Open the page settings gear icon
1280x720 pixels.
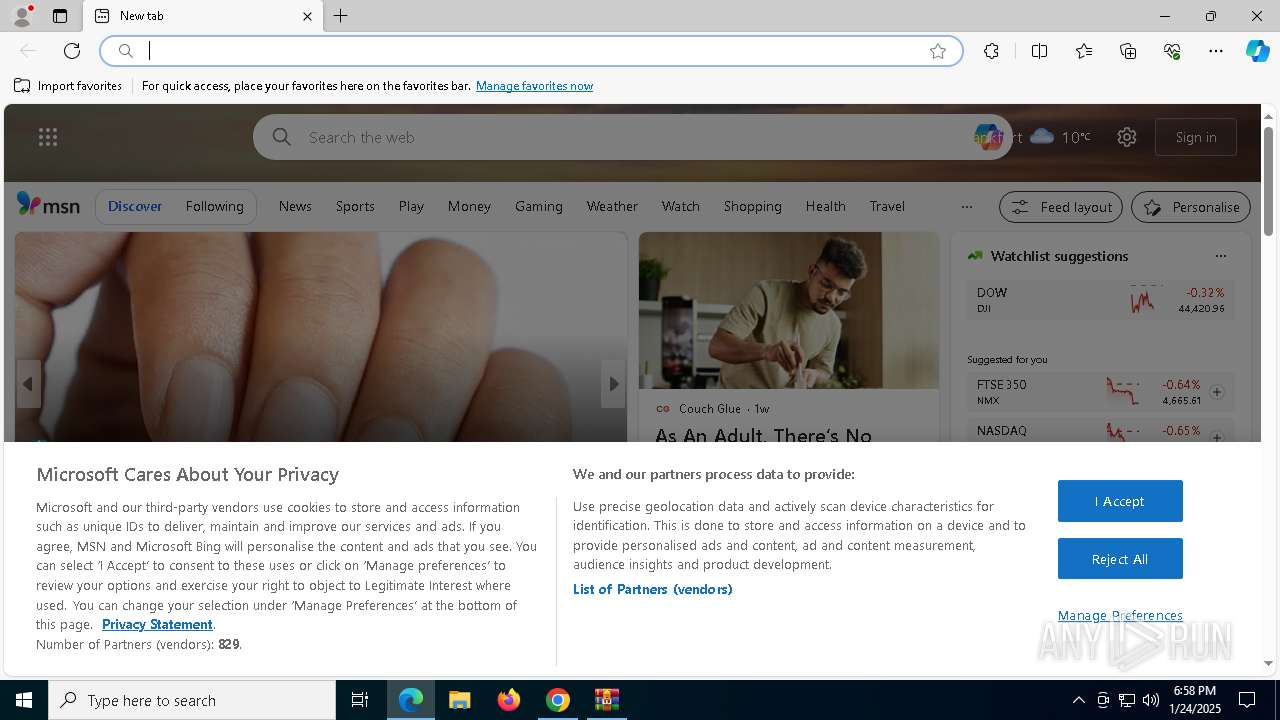point(1127,137)
